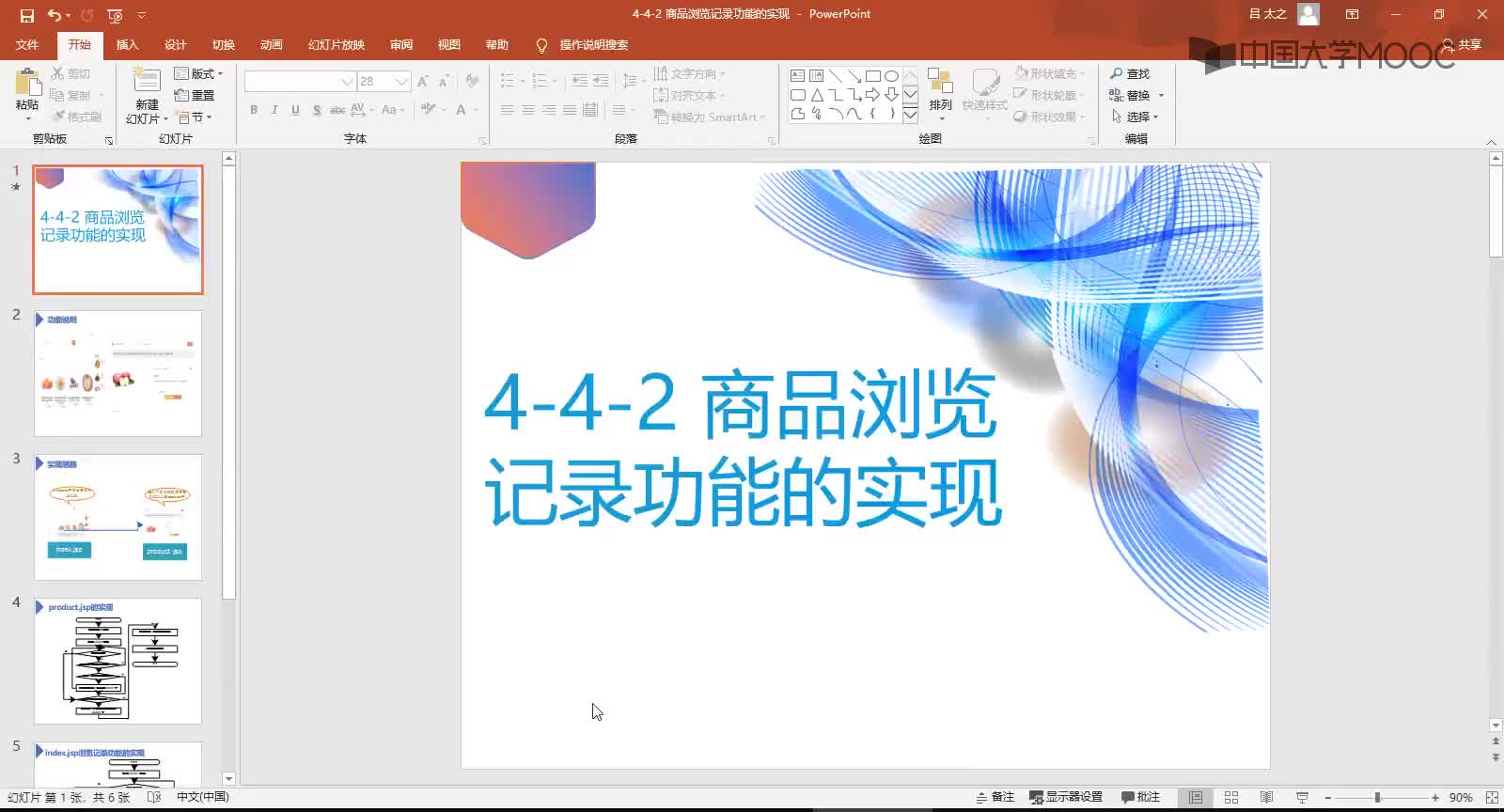This screenshot has width=1504, height=812.
Task: Open the File (文件) menu
Action: (27, 45)
